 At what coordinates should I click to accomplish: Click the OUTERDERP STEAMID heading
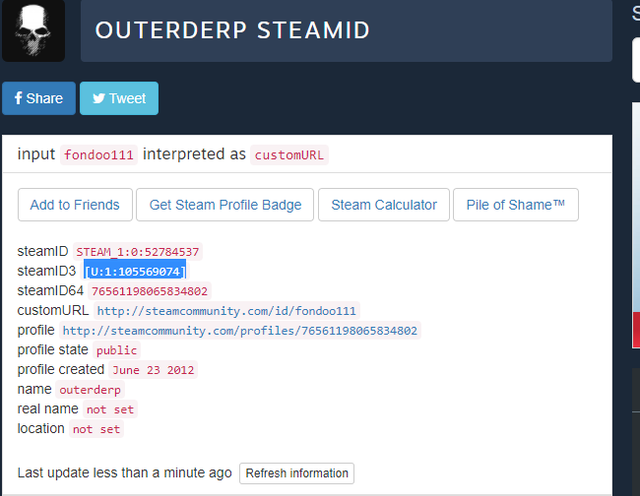pos(233,30)
